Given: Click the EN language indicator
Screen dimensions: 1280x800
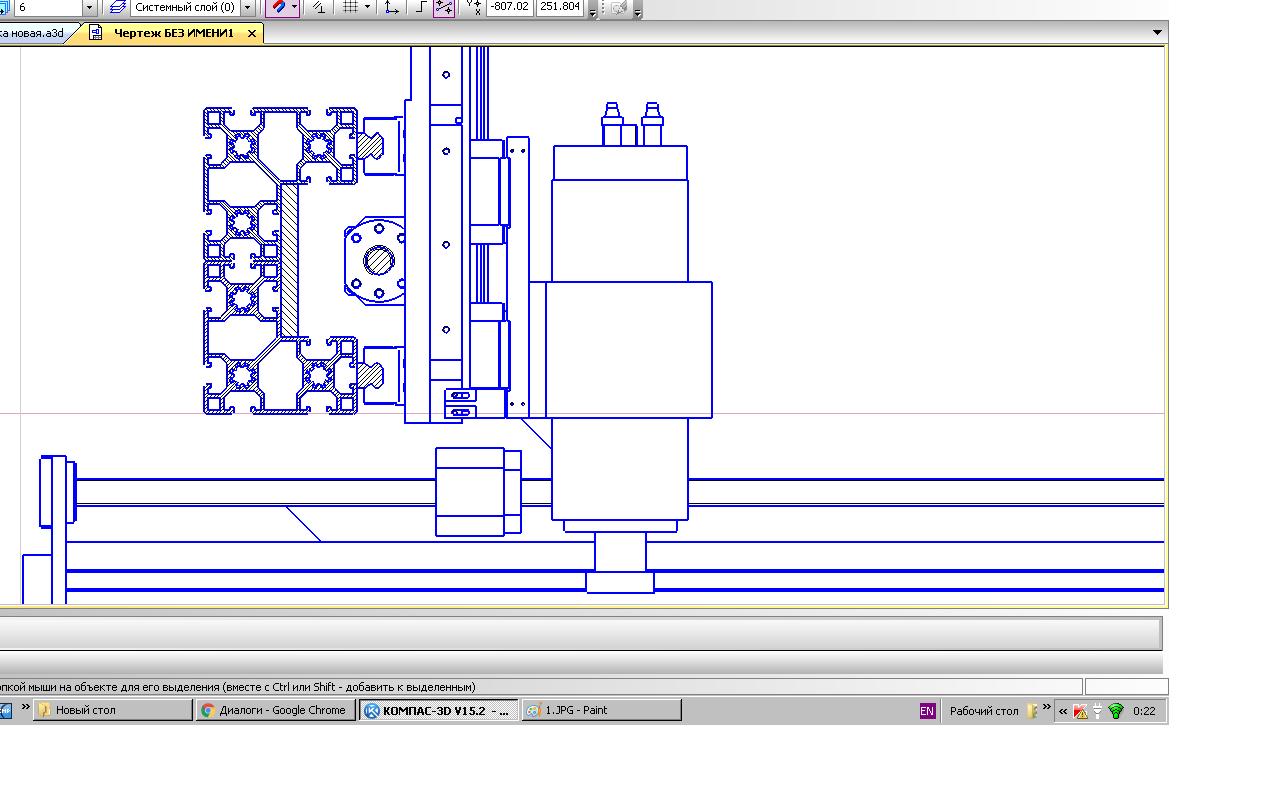Looking at the screenshot, I should tap(927, 711).
